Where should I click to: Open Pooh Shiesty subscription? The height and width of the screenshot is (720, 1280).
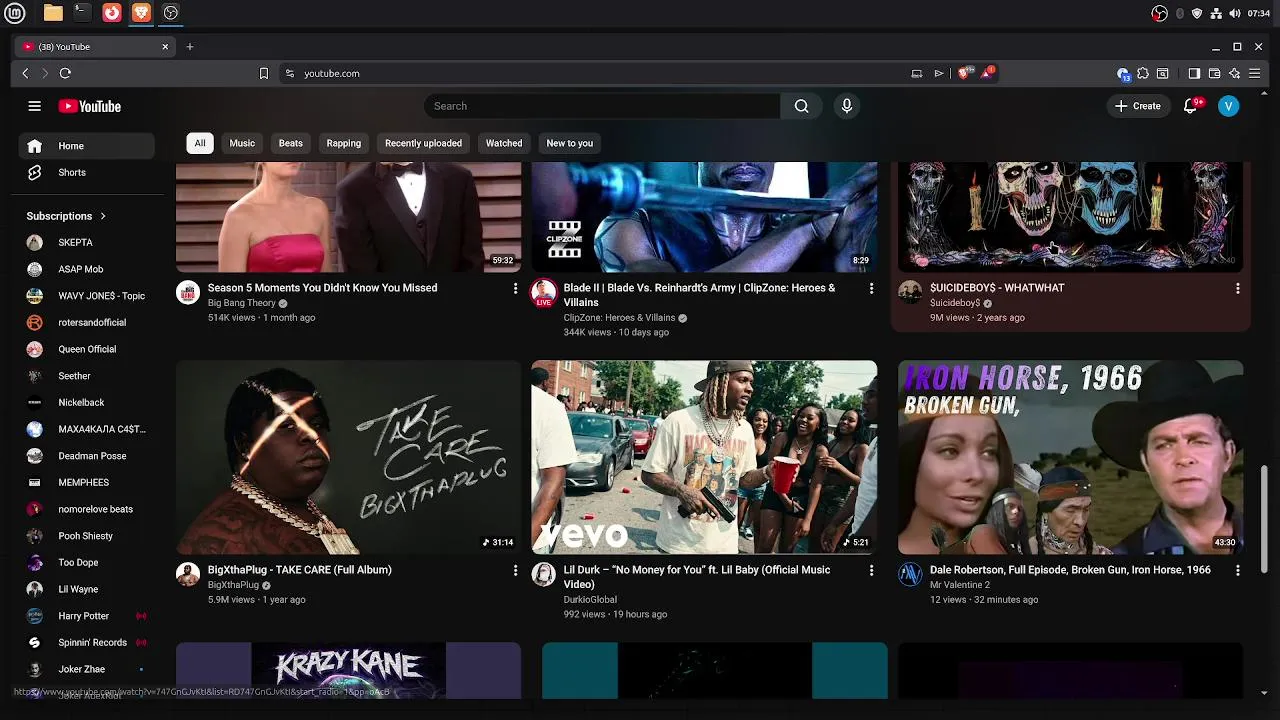86,536
